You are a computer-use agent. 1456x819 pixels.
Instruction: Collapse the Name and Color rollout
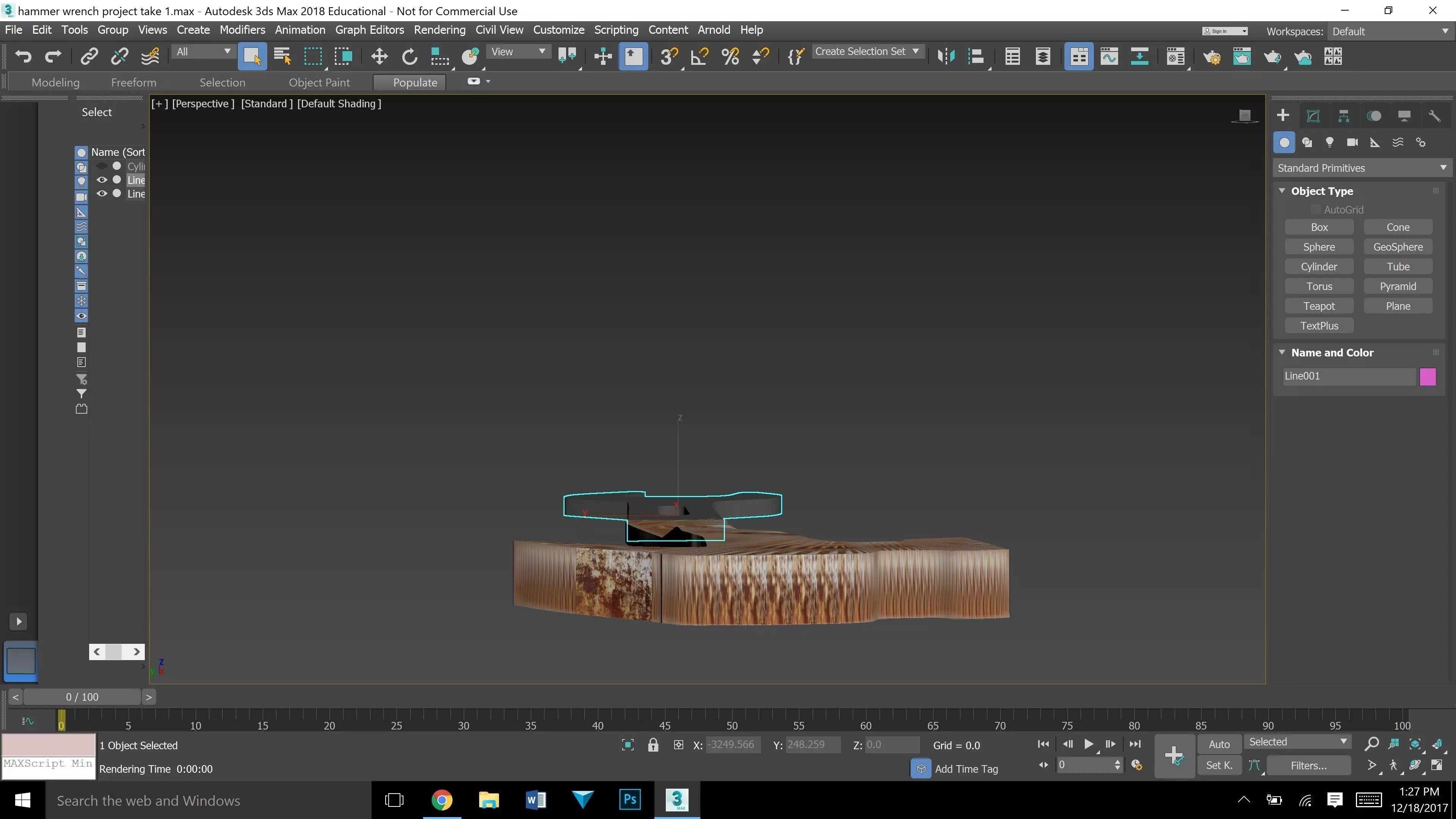coord(1282,352)
